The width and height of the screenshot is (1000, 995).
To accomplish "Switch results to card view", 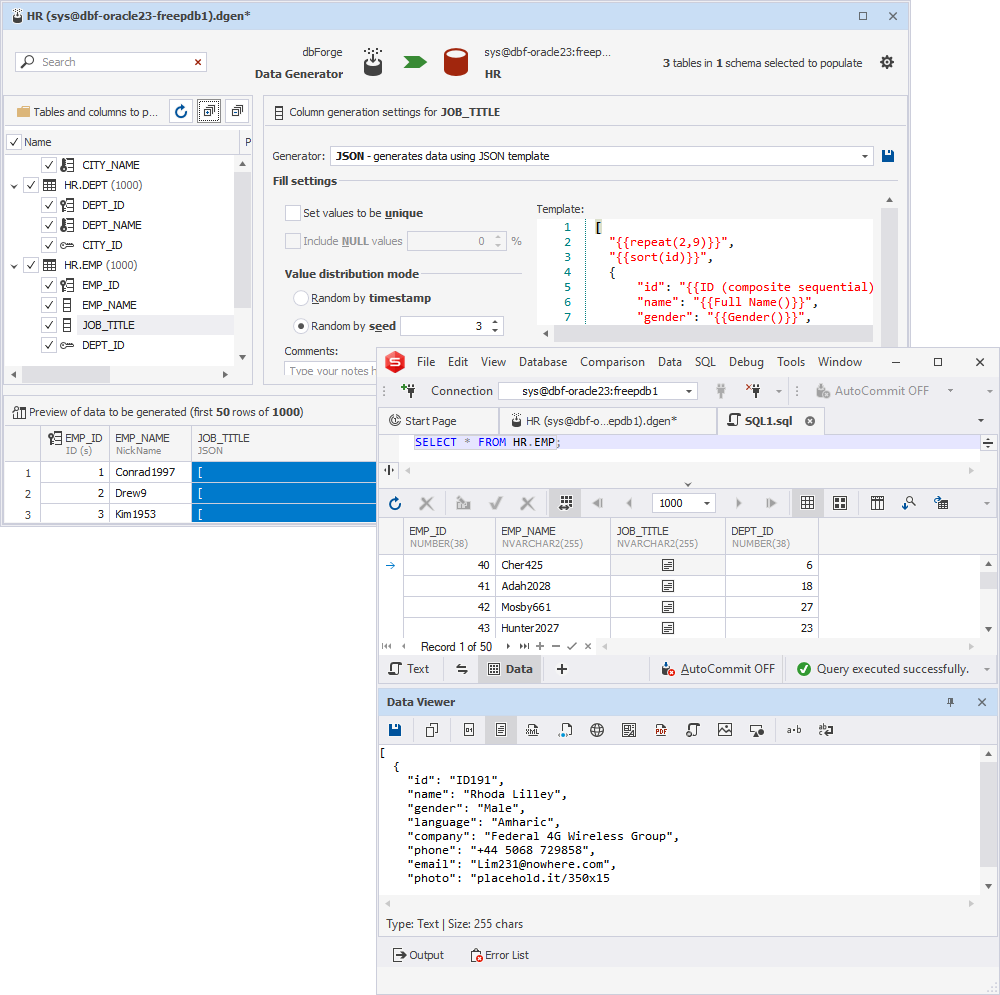I will point(840,503).
